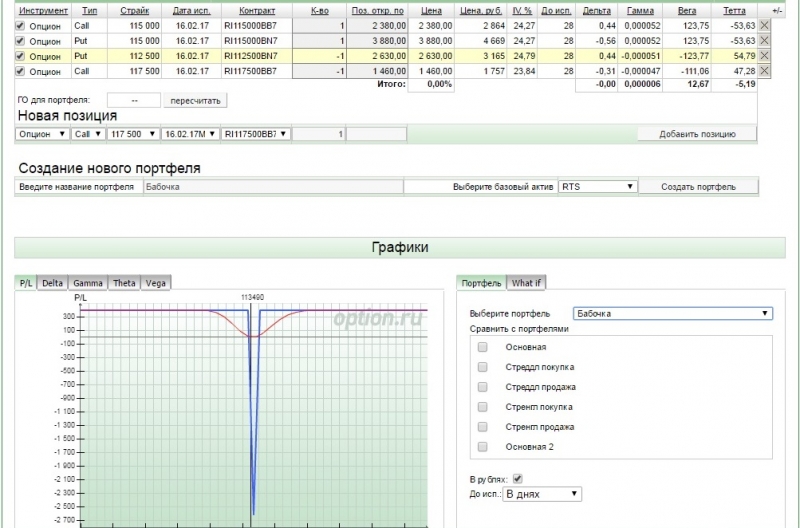The width and height of the screenshot is (800, 528).
Task: Switch to the Gamma chart tab
Action: click(x=87, y=283)
